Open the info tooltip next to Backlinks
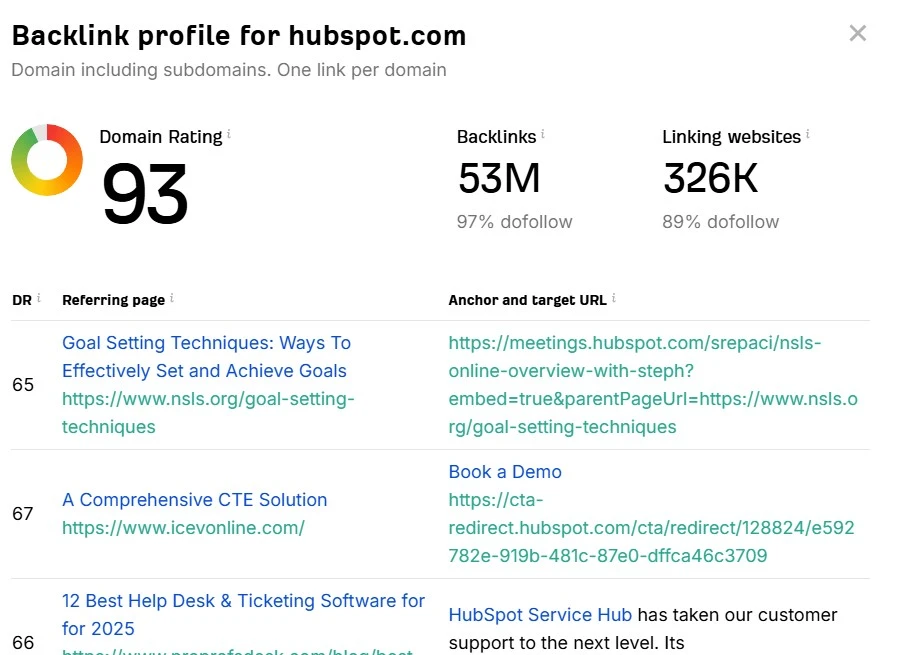Image resolution: width=907 pixels, height=655 pixels. 544,135
